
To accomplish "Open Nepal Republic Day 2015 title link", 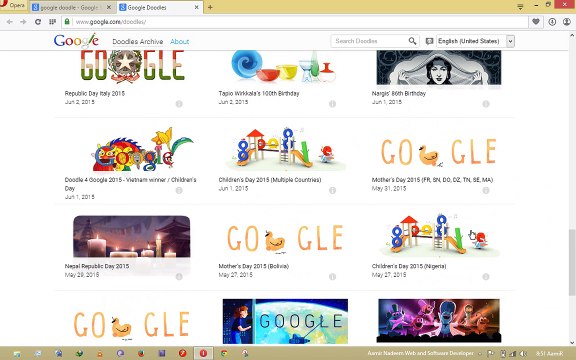I will tap(97, 266).
